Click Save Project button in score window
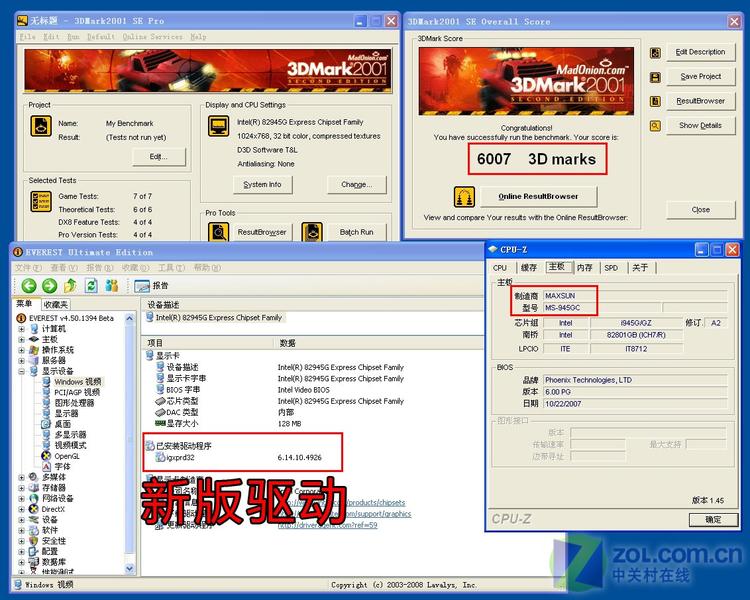Screen dimensions: 750x600 click(701, 77)
